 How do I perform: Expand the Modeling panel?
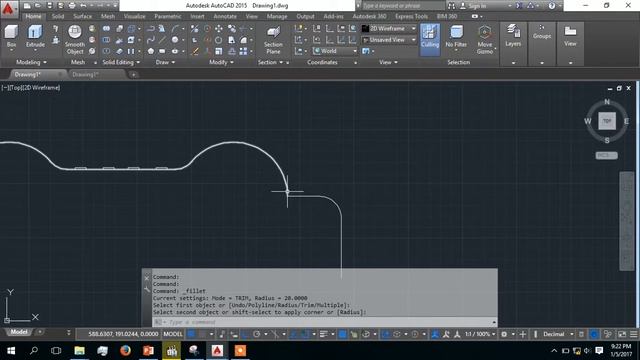coord(31,62)
